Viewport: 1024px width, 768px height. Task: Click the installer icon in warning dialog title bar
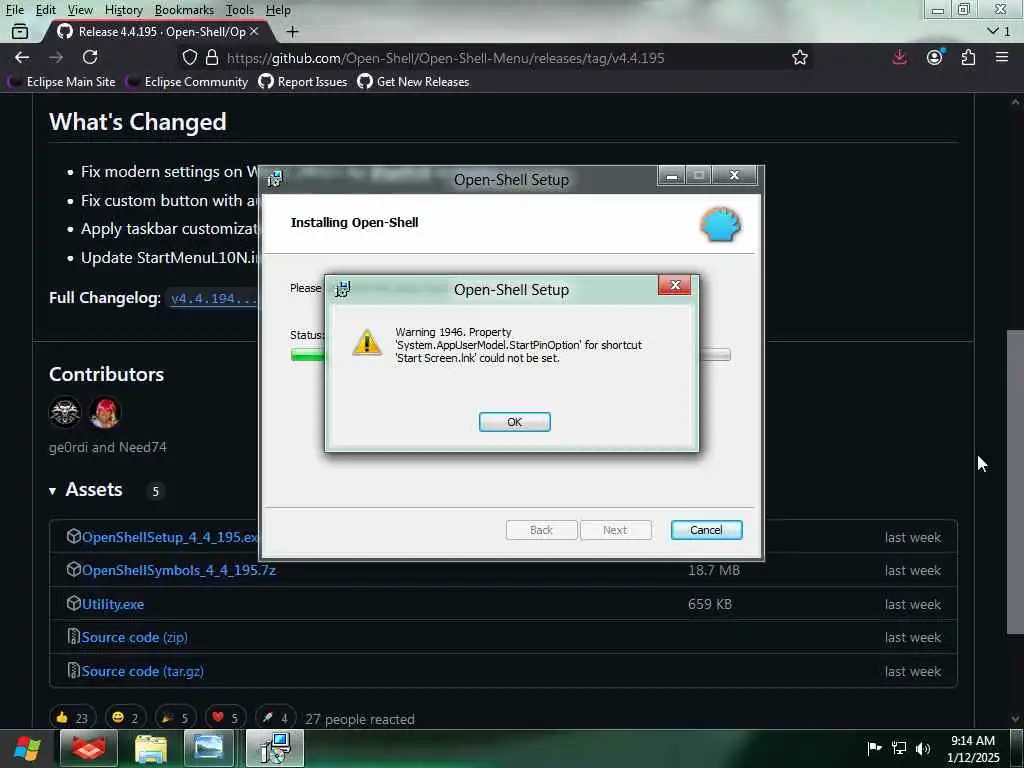342,289
